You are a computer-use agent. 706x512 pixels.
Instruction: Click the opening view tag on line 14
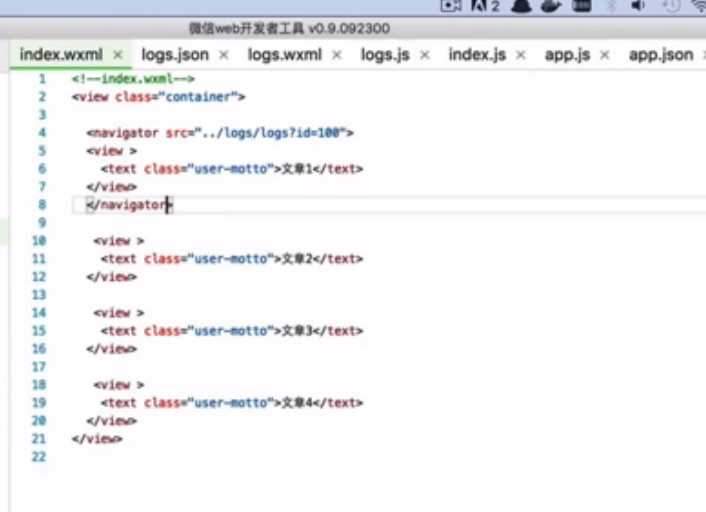coord(119,313)
